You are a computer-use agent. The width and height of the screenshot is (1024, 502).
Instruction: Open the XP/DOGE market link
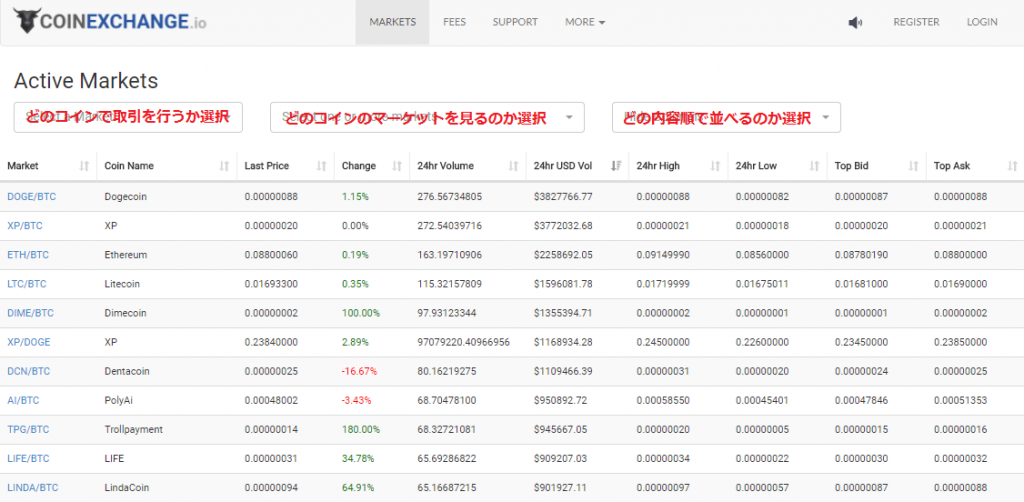29,342
